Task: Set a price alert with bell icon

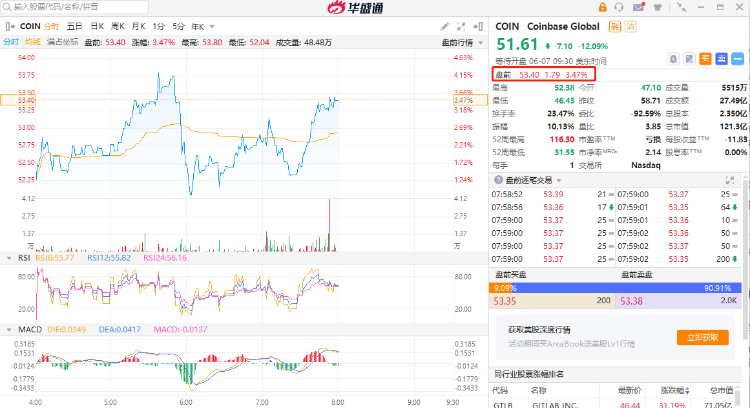Action: [x=673, y=59]
